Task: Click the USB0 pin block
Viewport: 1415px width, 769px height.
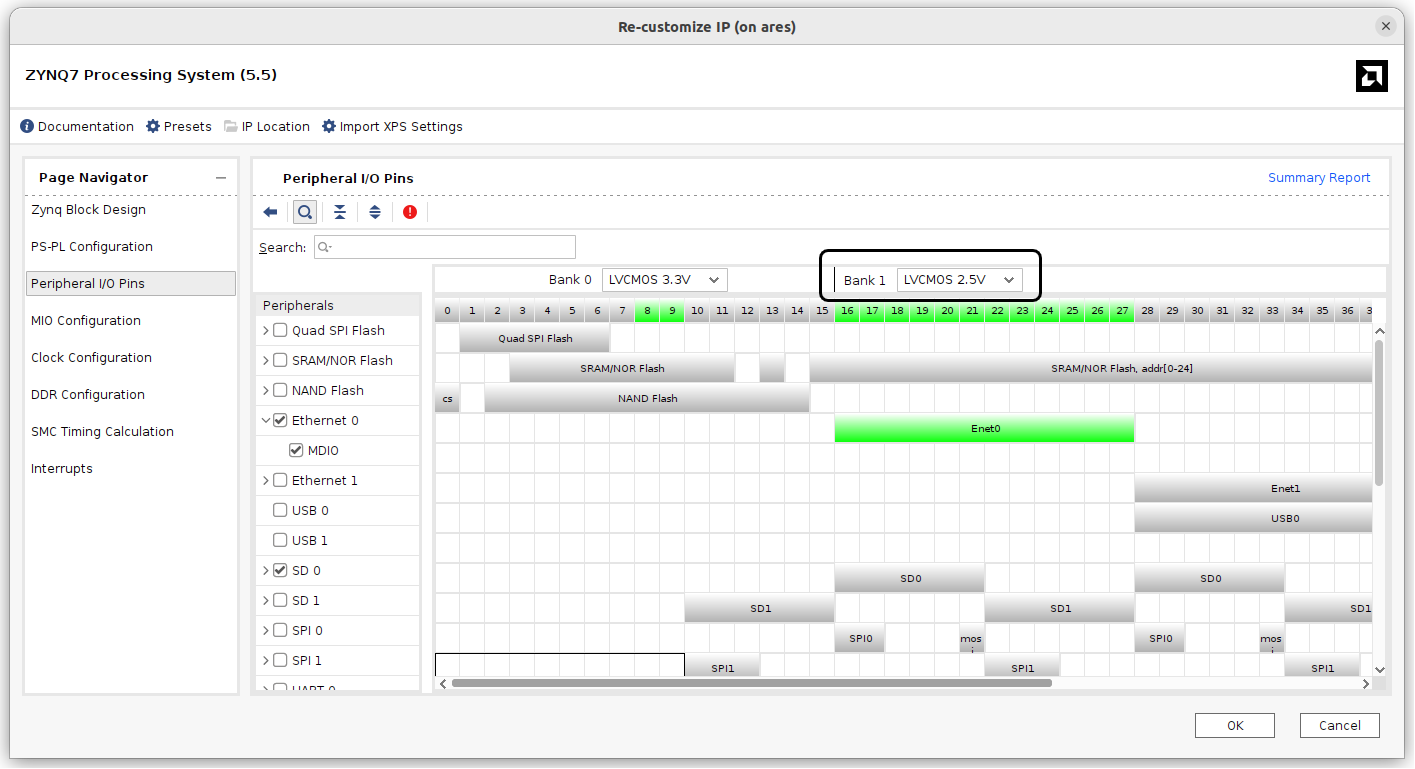Action: [1253, 518]
